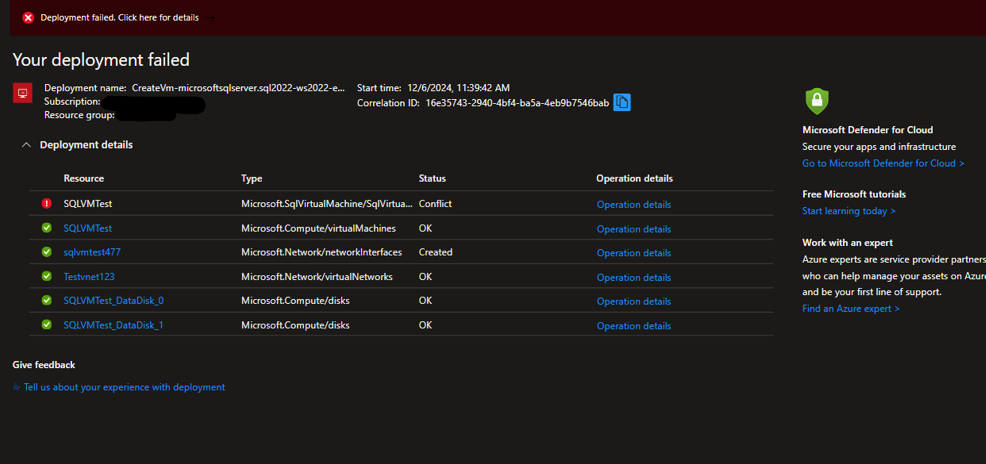
Task: Click the 'Your deployment failed' heading
Action: point(101,60)
